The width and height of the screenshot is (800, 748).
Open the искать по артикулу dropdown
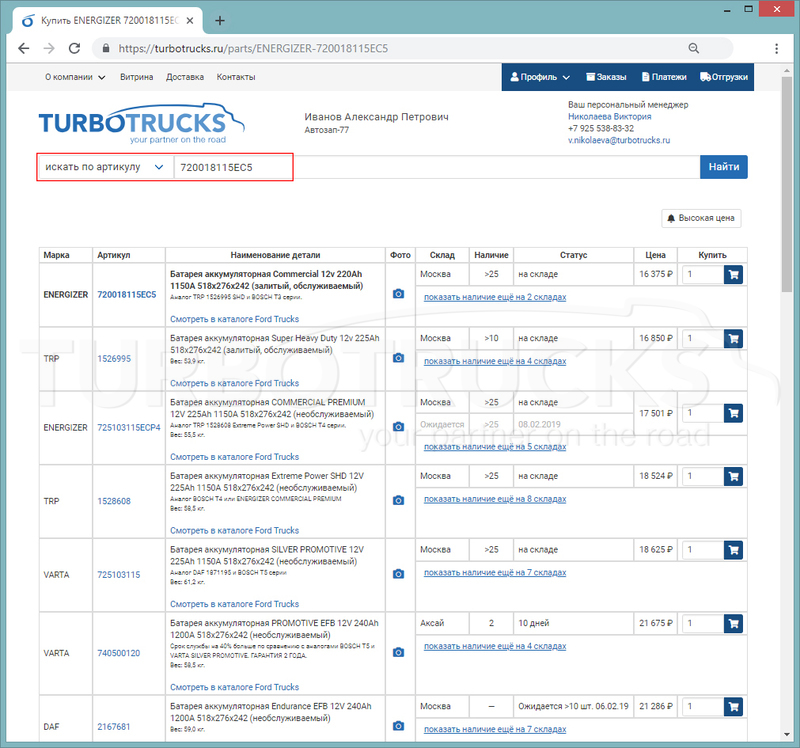point(105,167)
